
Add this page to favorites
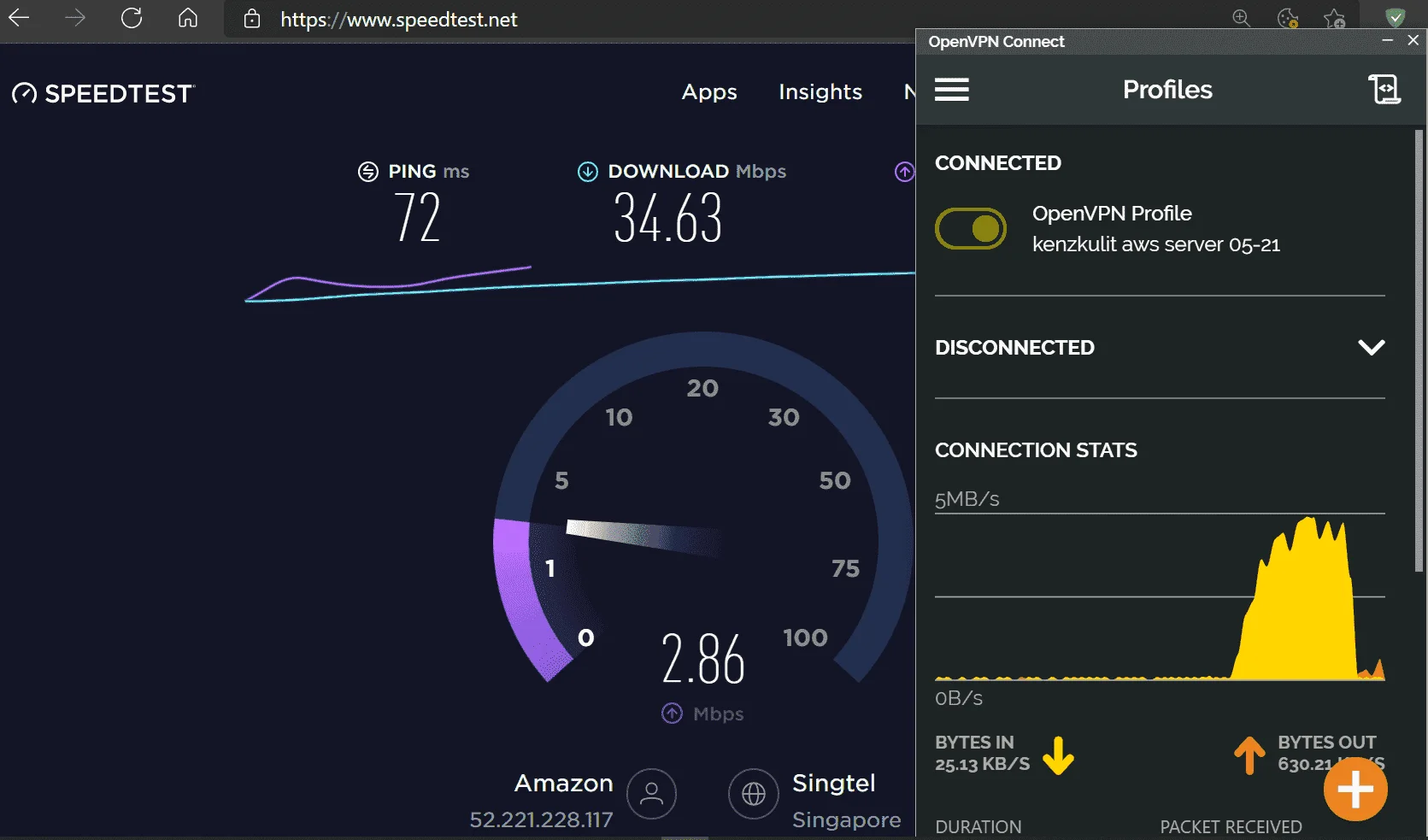point(1334,18)
